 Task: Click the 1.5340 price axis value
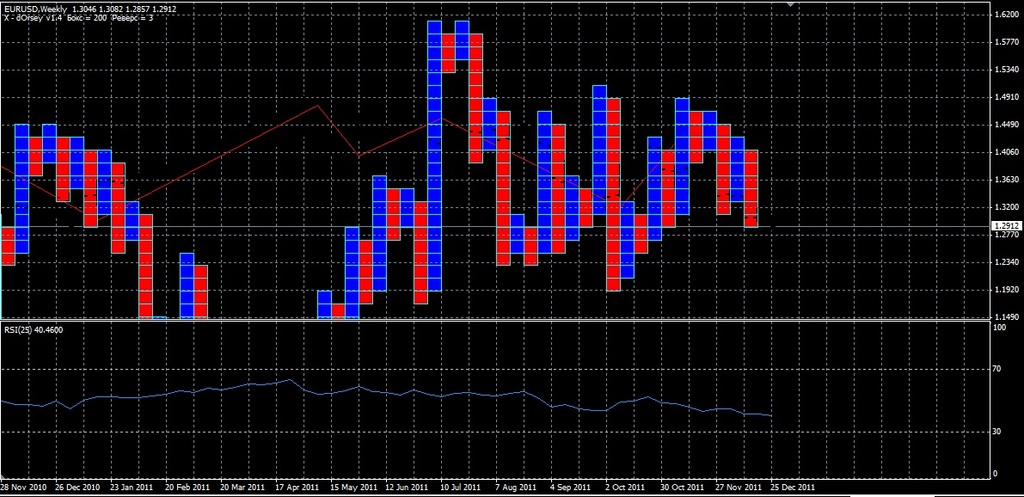pos(1006,70)
